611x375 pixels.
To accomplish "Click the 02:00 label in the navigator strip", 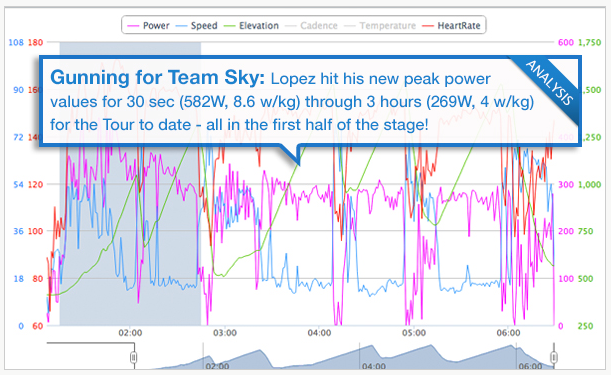I will [x=217, y=366].
